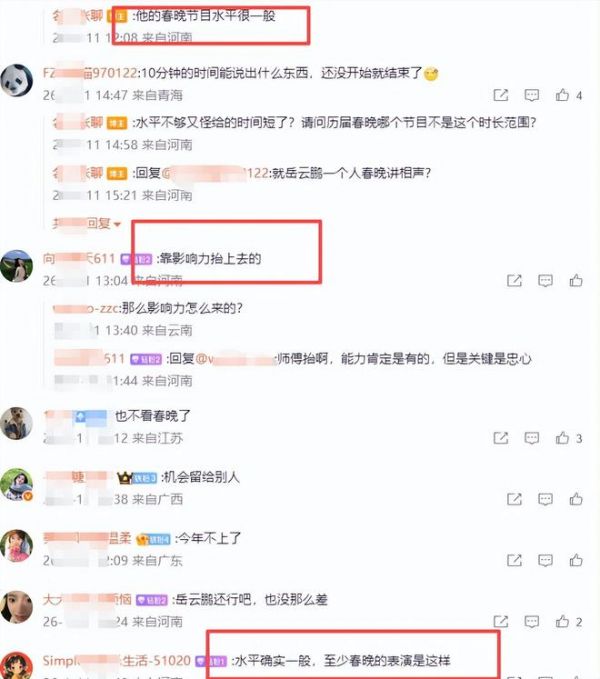Share the 10分钟的时间 comment from 青海
The image size is (600, 679).
pyautogui.click(x=501, y=95)
